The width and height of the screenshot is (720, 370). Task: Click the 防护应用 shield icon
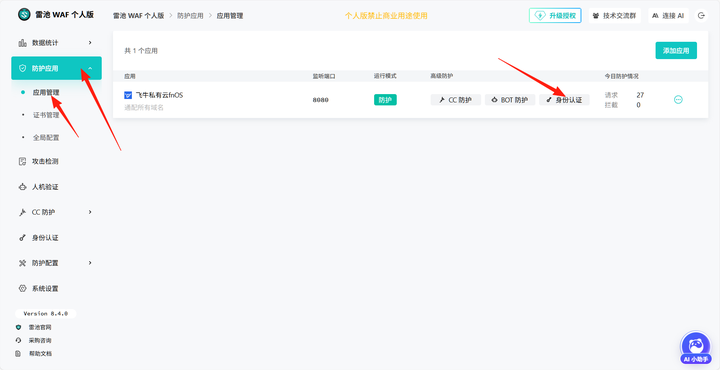22,68
